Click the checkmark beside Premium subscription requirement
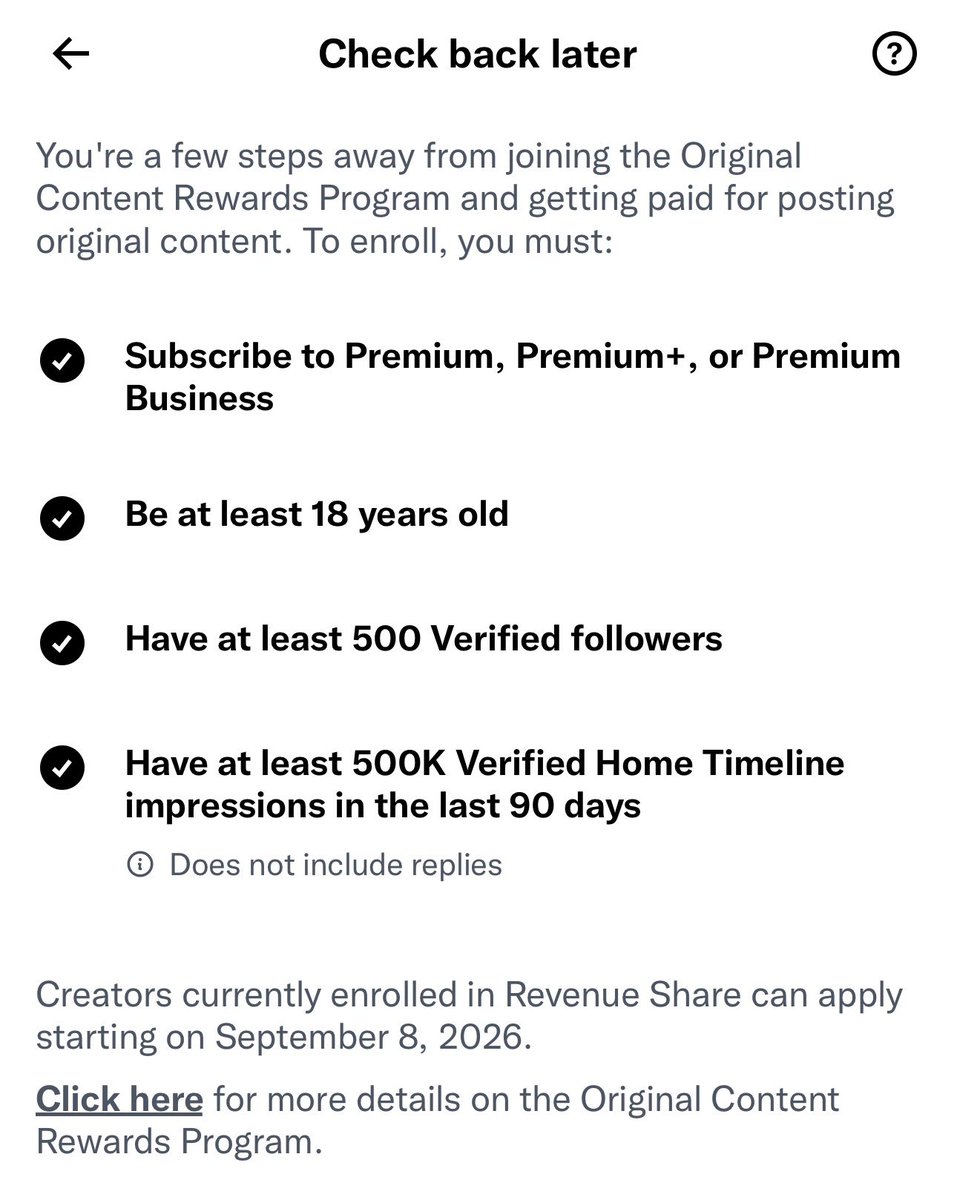The image size is (957, 1200). (62, 363)
